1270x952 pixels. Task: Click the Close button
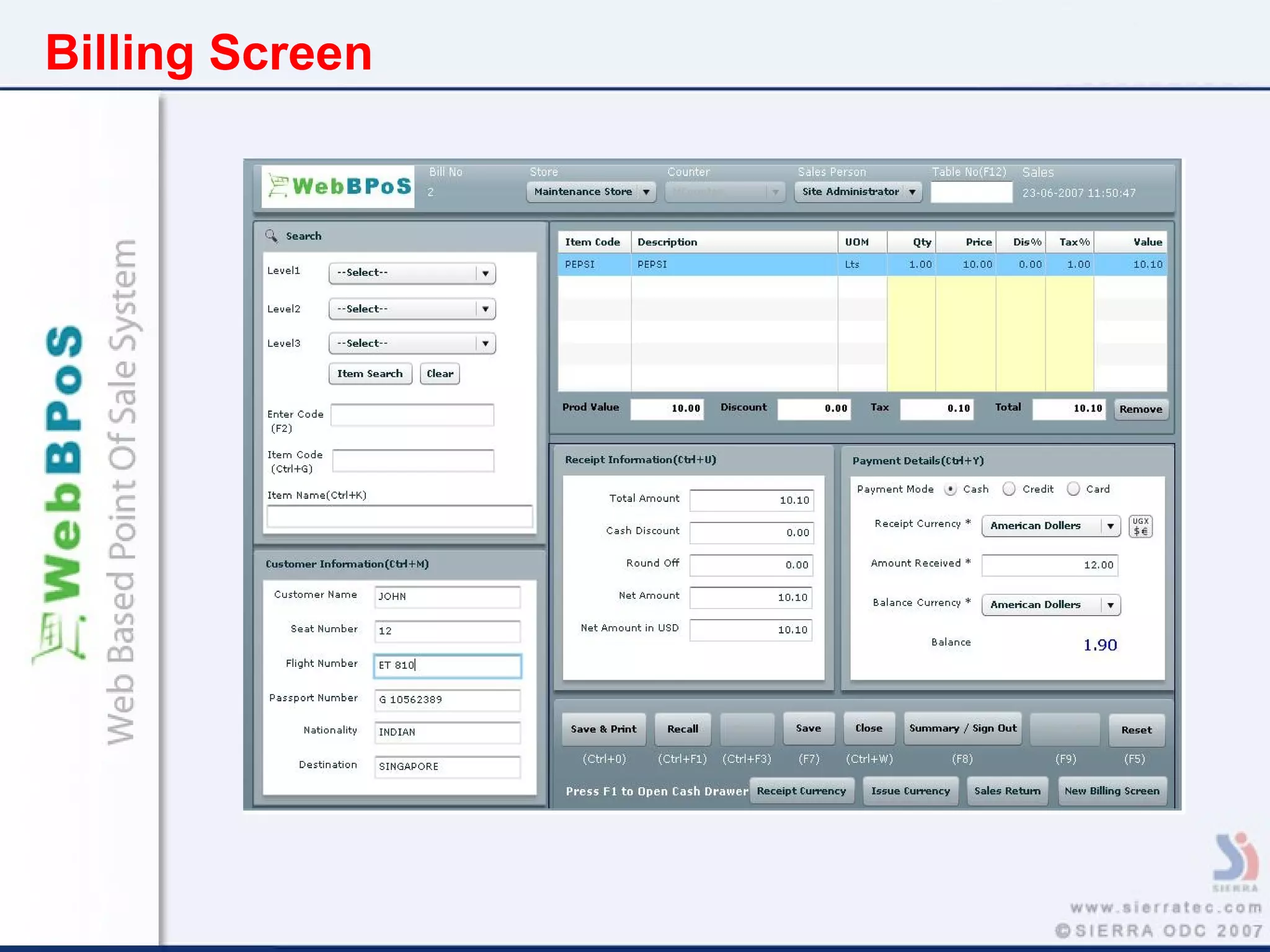coord(869,728)
